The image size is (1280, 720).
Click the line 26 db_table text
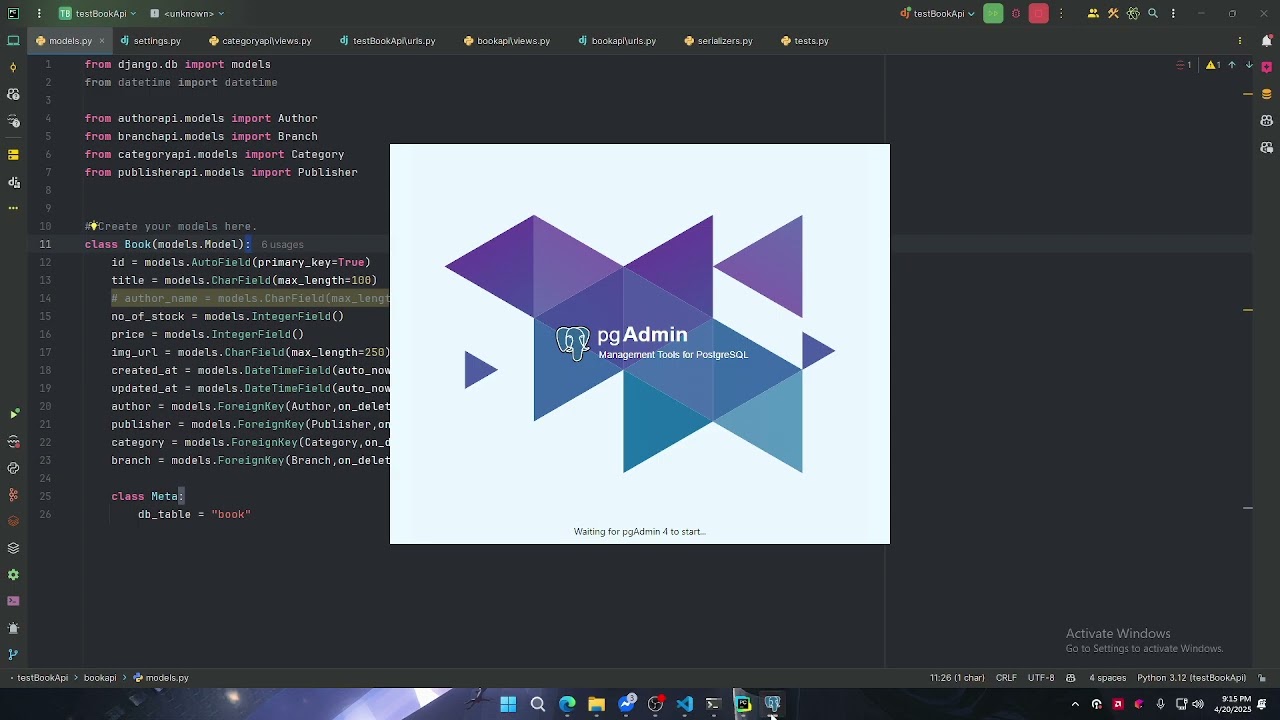(194, 515)
